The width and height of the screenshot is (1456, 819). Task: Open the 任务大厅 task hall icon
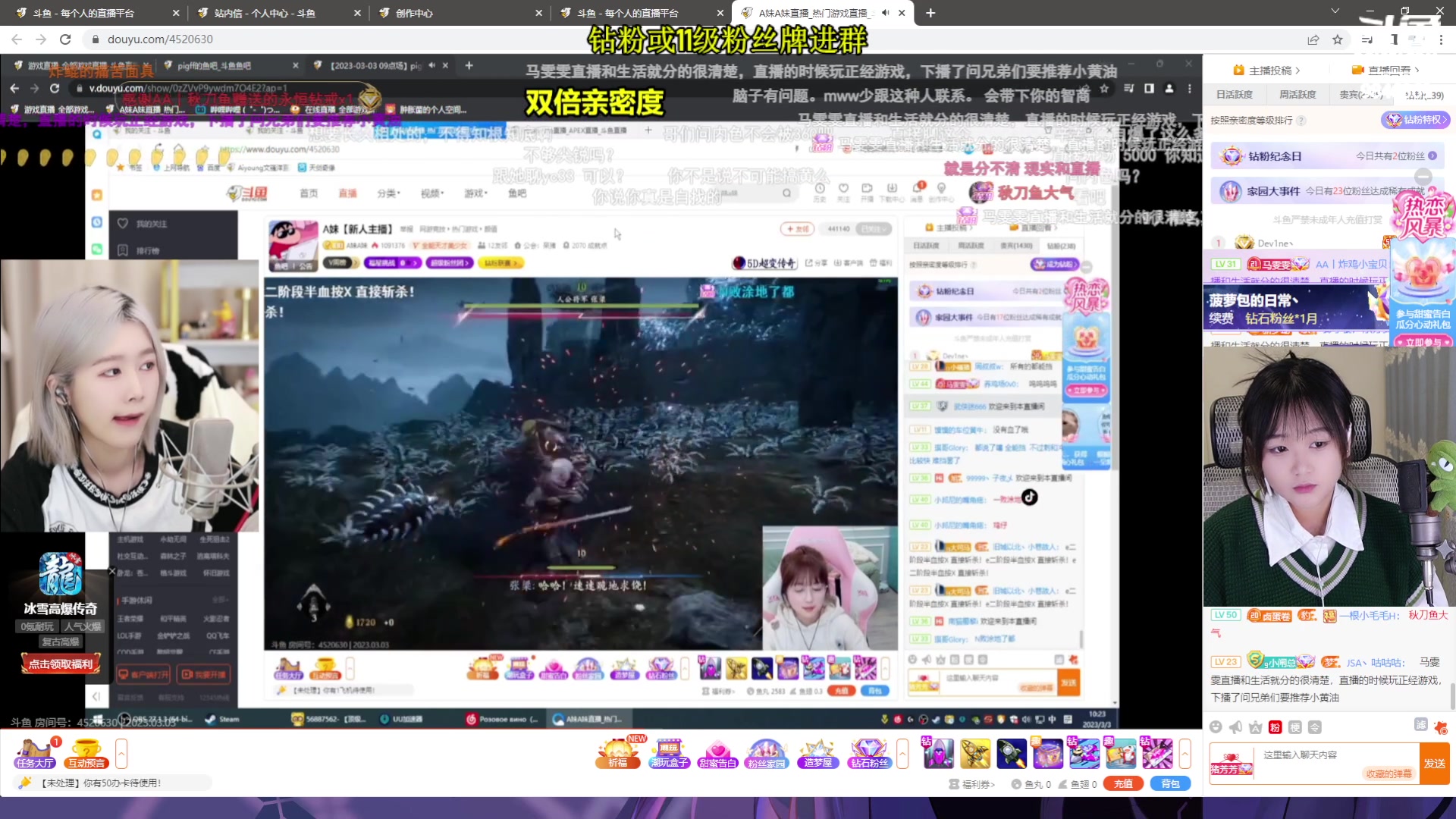(35, 754)
